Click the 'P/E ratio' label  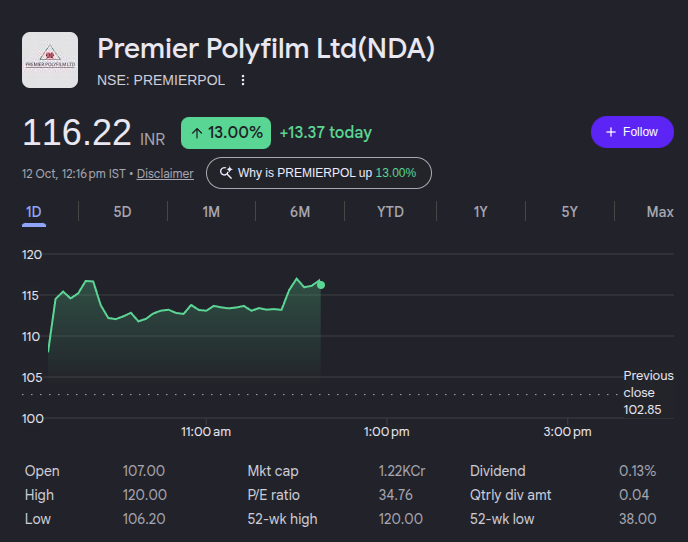tap(274, 495)
